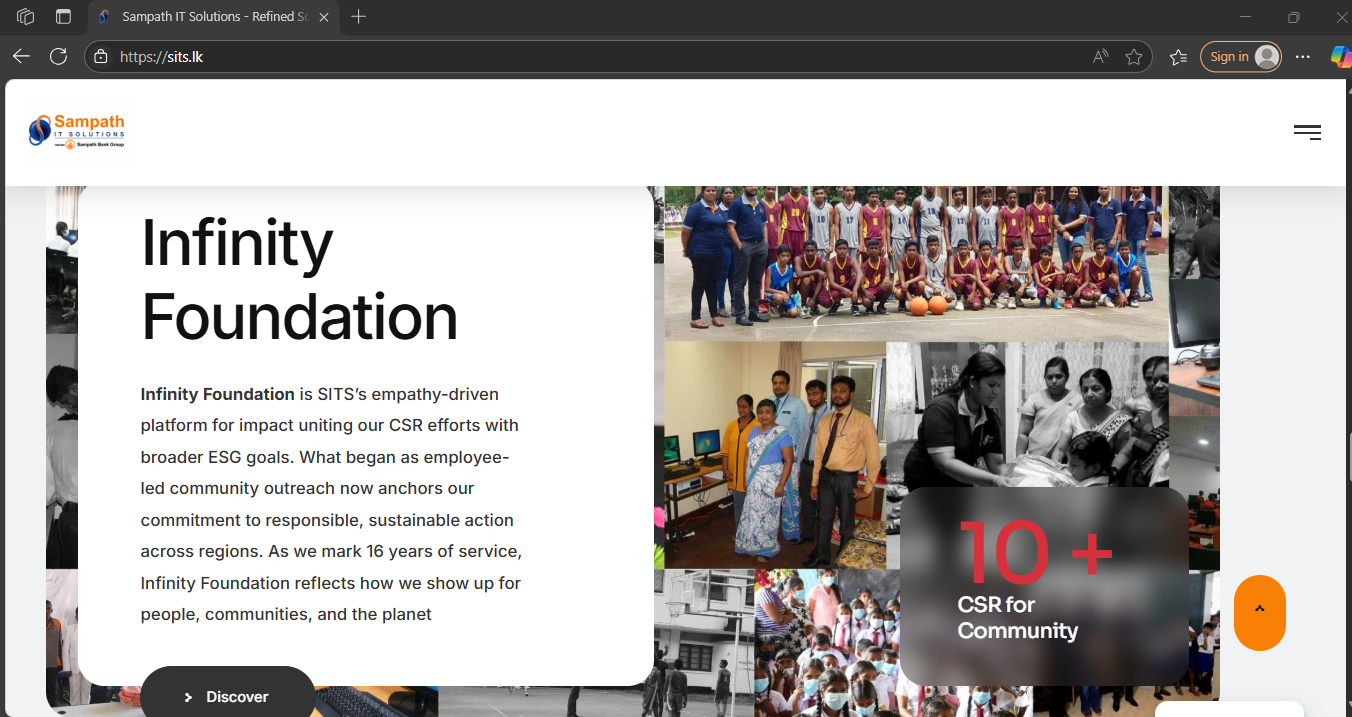Click the black-and-white donation photo
The image size is (1352, 717).
coord(1028,415)
